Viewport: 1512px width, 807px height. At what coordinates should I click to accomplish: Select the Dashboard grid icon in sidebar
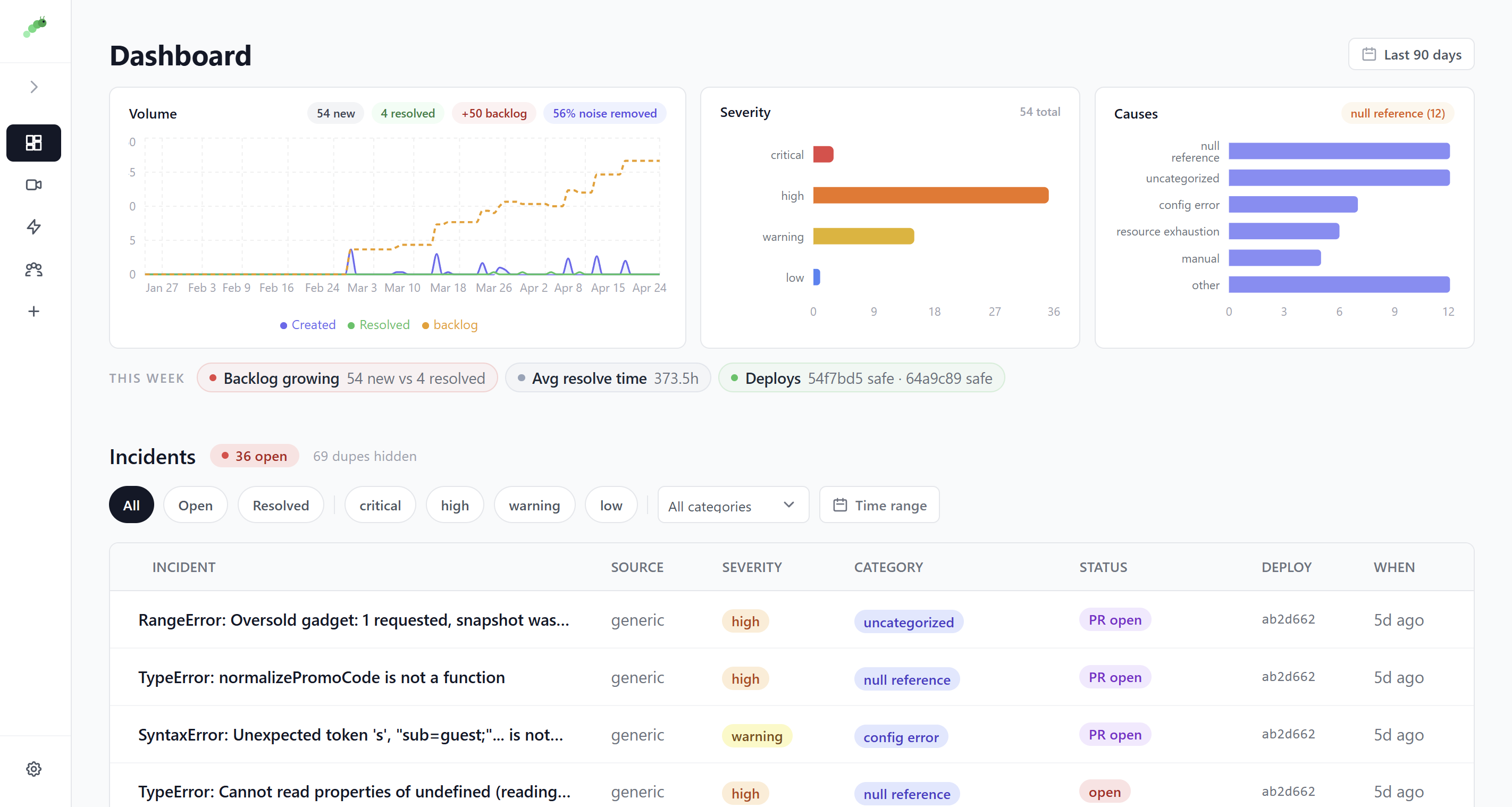pyautogui.click(x=33, y=142)
